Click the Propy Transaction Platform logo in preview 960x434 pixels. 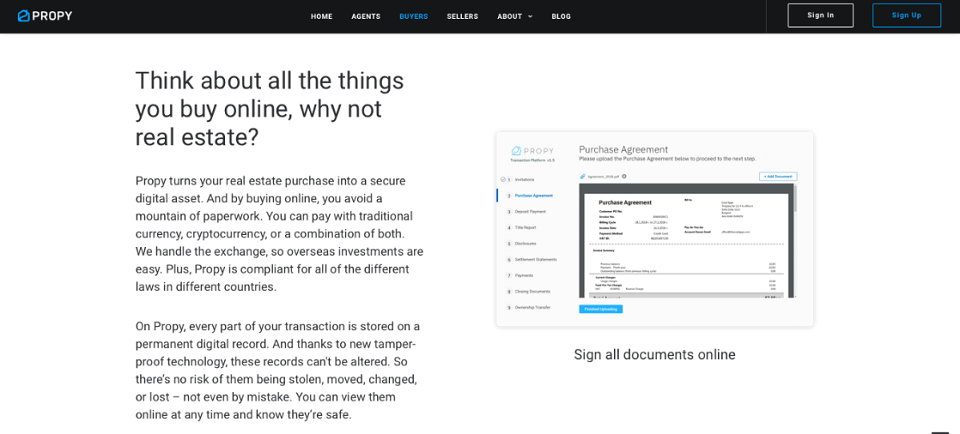click(532, 153)
